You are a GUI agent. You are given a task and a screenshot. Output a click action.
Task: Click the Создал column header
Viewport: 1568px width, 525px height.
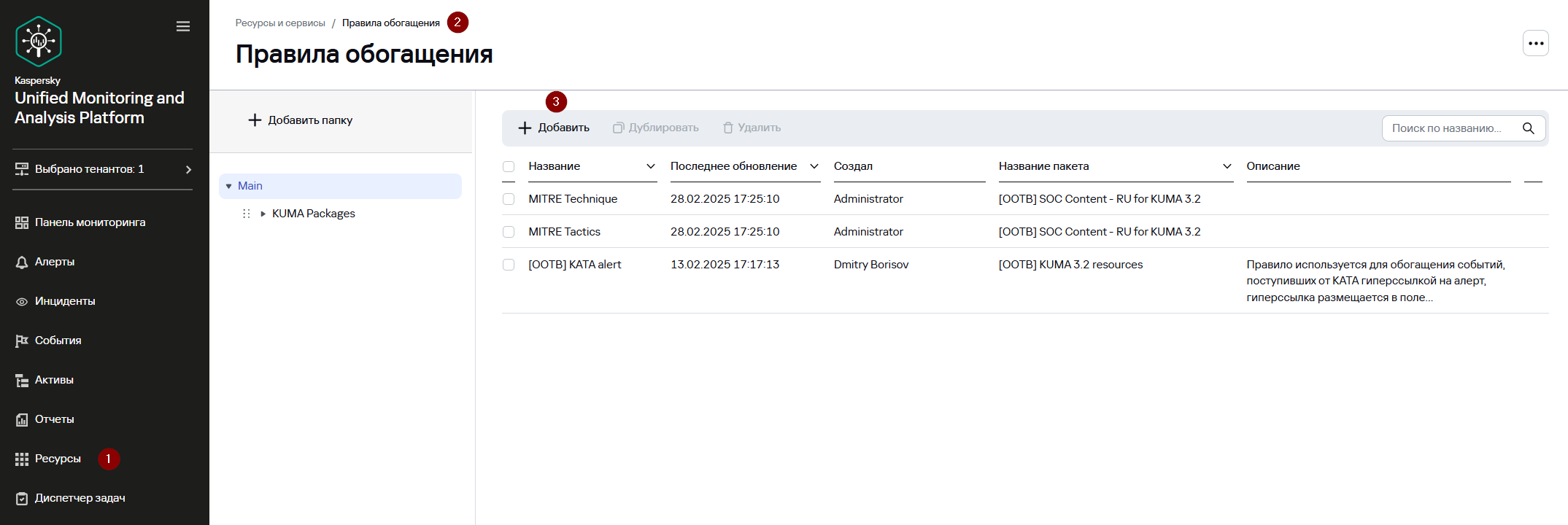coord(853,166)
